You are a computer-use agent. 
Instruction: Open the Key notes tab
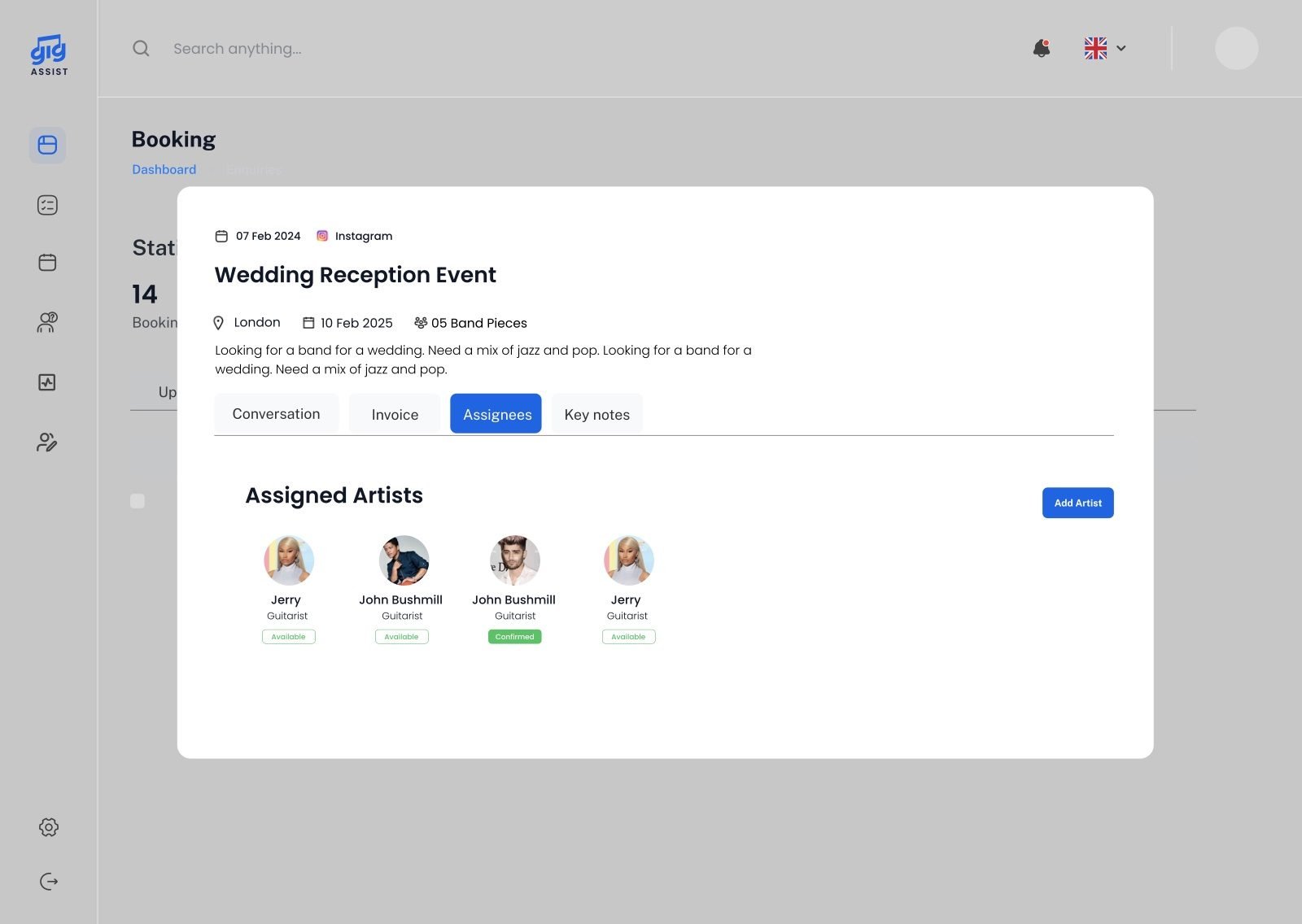coord(596,414)
